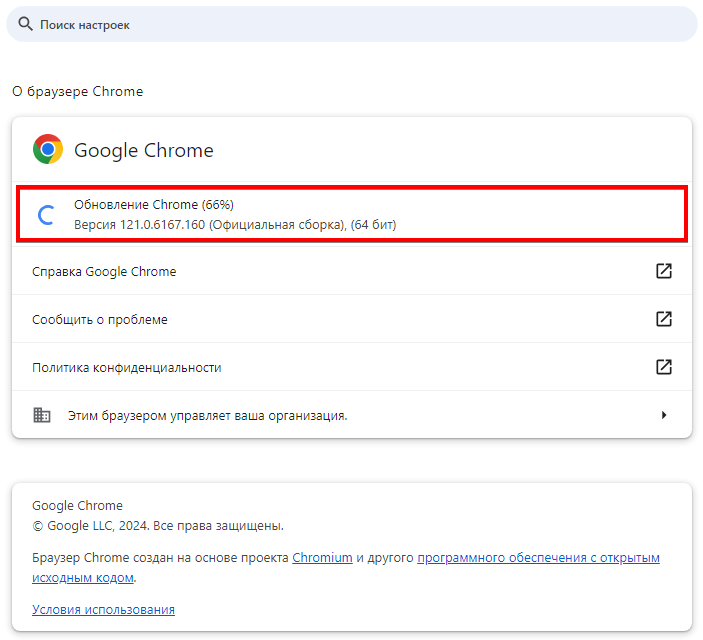Click external link icon for Справка Google Chrome
The height and width of the screenshot is (640, 703).
[664, 271]
